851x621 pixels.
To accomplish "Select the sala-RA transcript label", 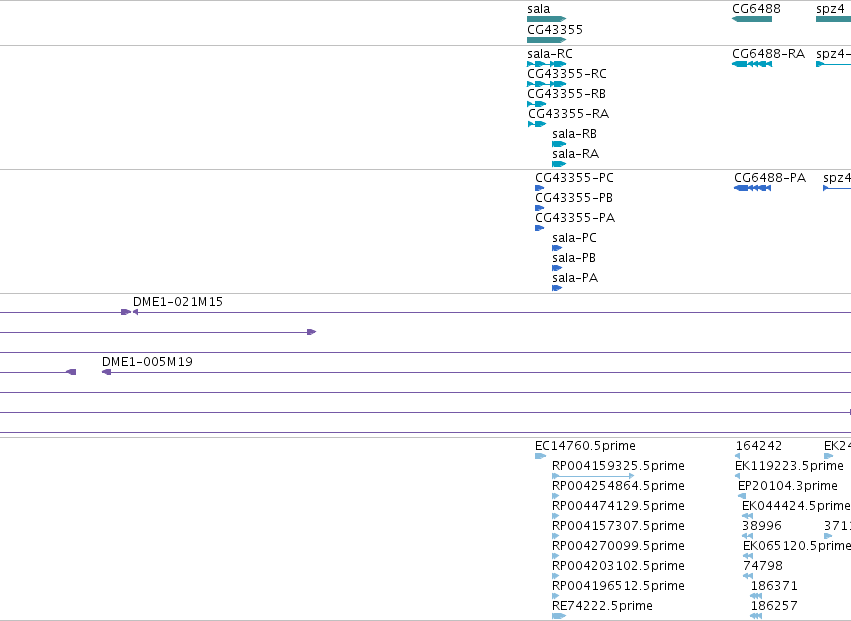I will coord(575,154).
